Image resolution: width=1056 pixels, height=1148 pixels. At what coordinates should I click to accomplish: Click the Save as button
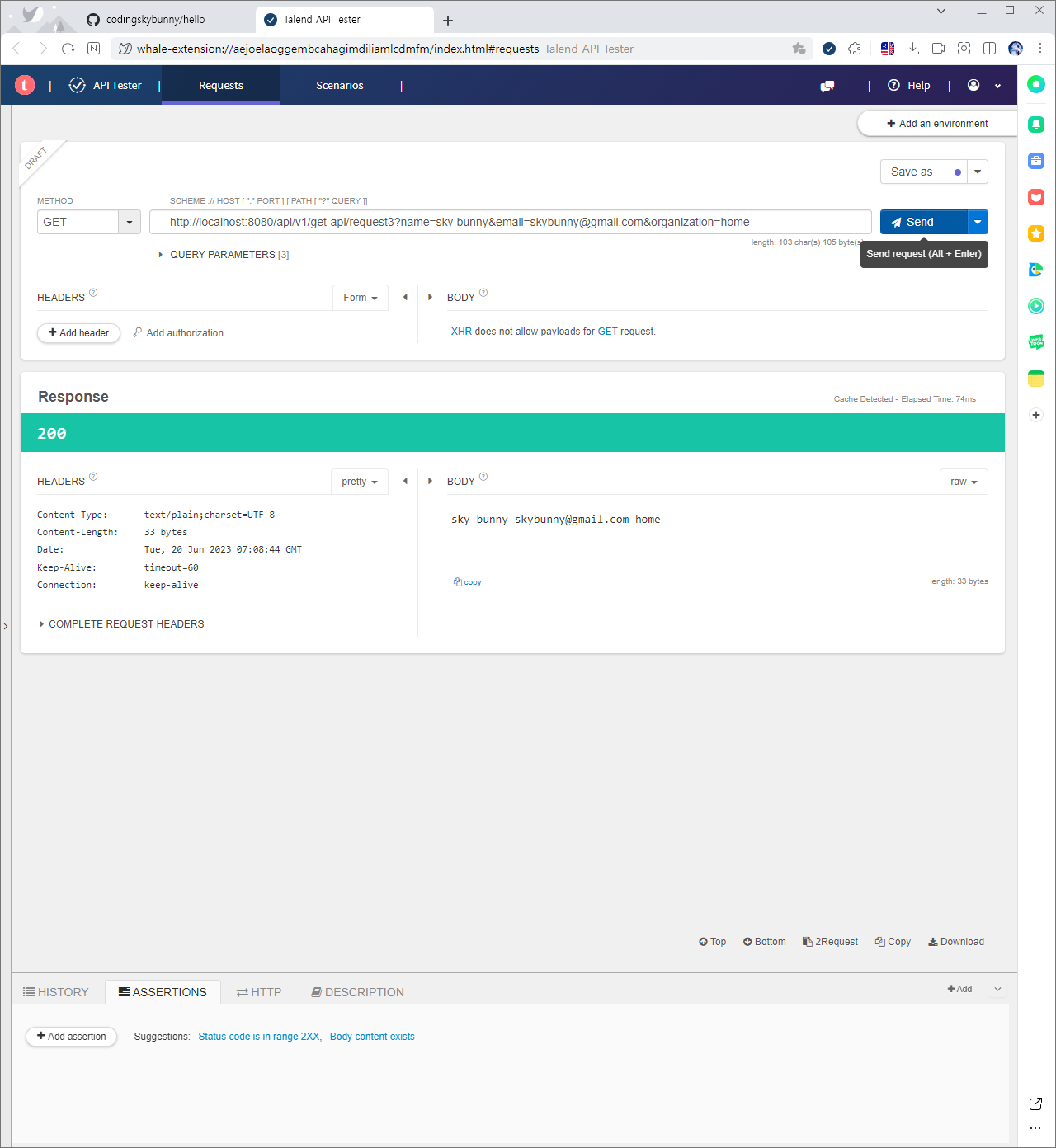tap(923, 172)
